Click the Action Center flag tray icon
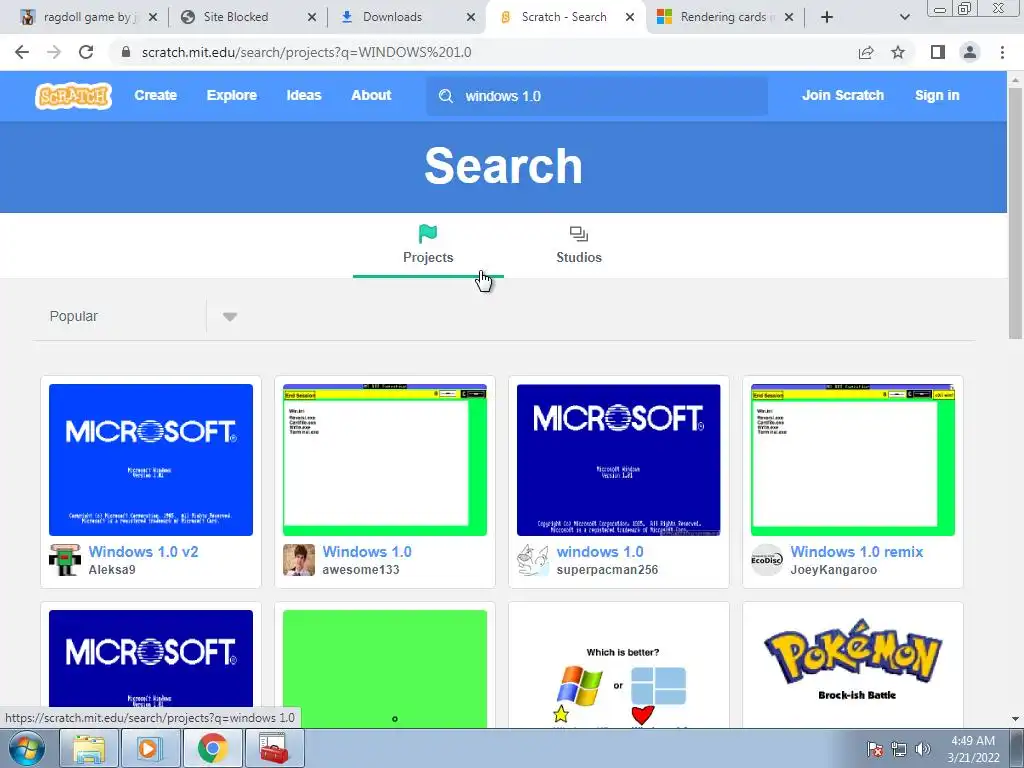Image resolution: width=1024 pixels, height=768 pixels. point(875,749)
